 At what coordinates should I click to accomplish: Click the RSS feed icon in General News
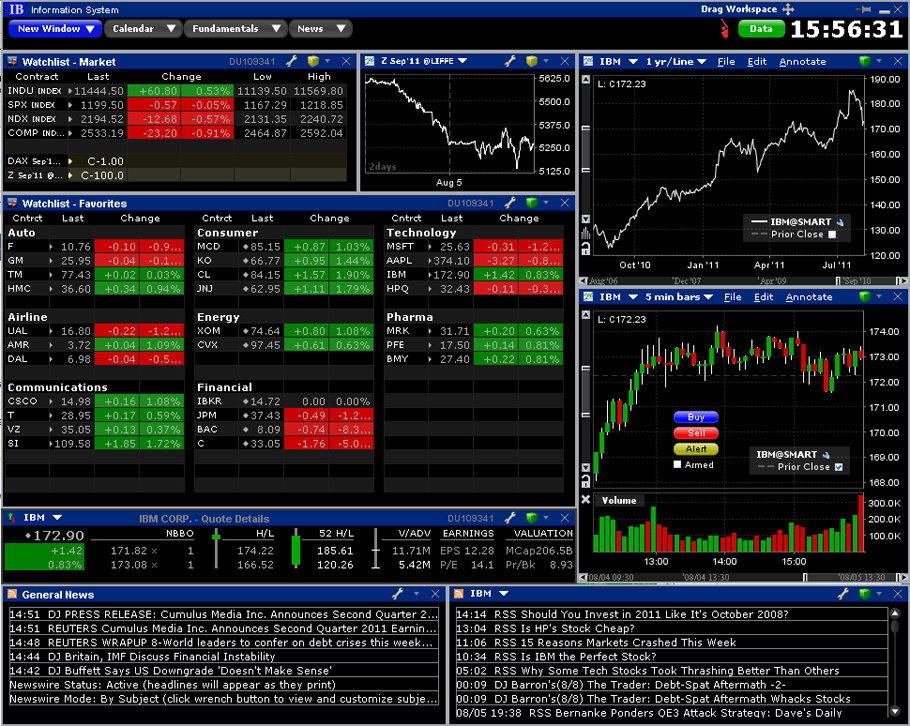pyautogui.click(x=12, y=594)
